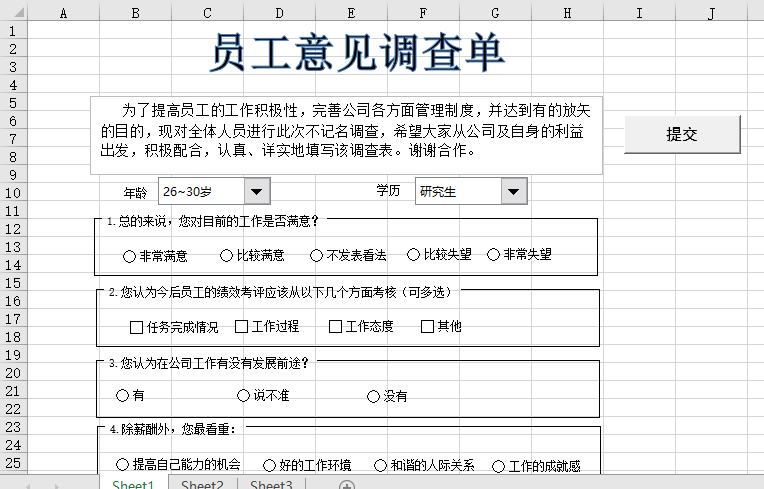
Task: Click the 员工意见调查单 title artwork
Action: click(357, 53)
